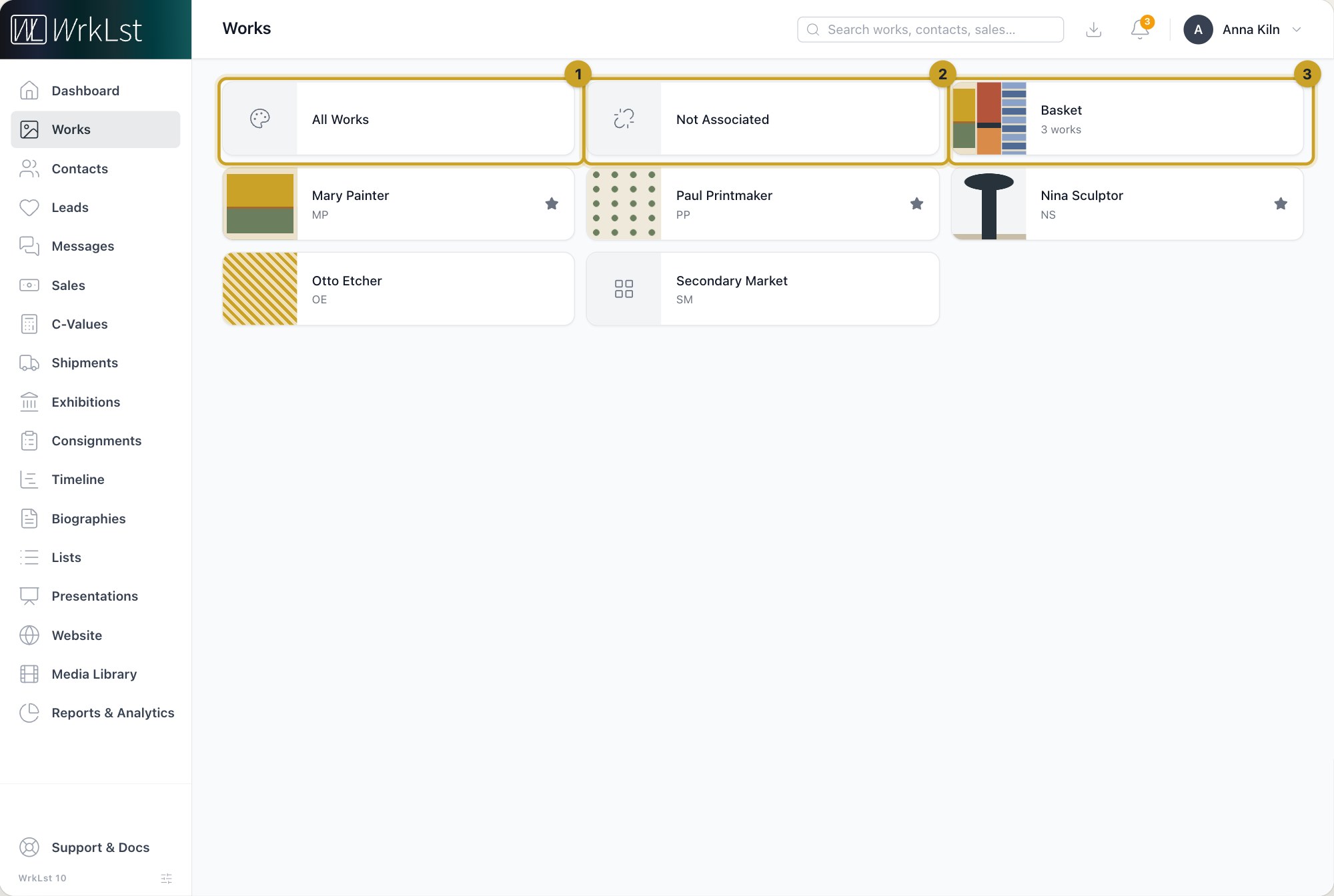Image resolution: width=1334 pixels, height=896 pixels.
Task: Click the download icon in header
Action: point(1094,29)
